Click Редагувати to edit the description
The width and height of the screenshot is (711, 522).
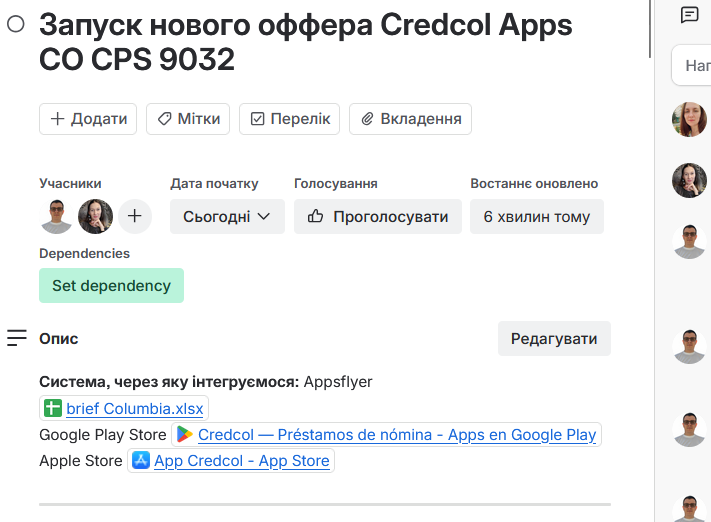(554, 338)
